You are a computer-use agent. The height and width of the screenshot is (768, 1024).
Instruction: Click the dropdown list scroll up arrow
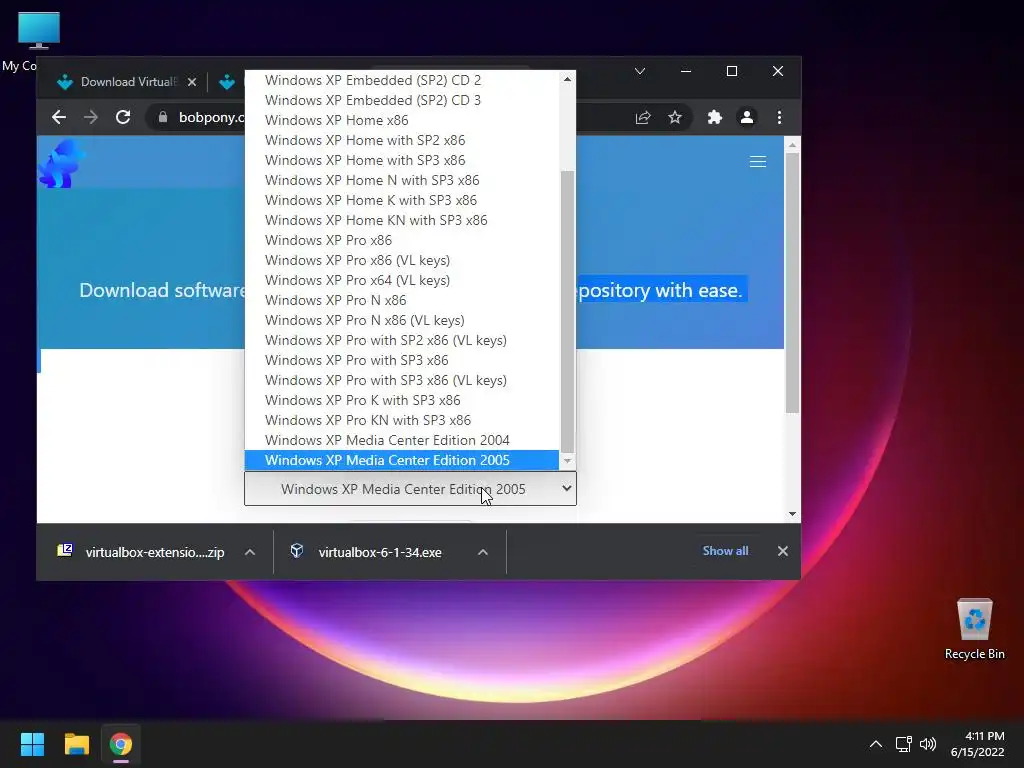coord(568,79)
